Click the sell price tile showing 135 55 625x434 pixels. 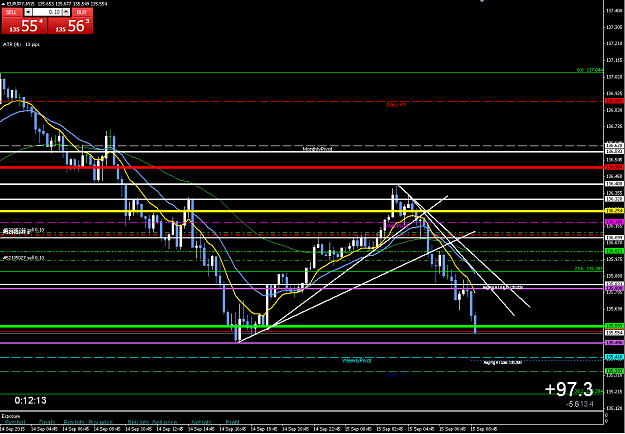tap(24, 26)
